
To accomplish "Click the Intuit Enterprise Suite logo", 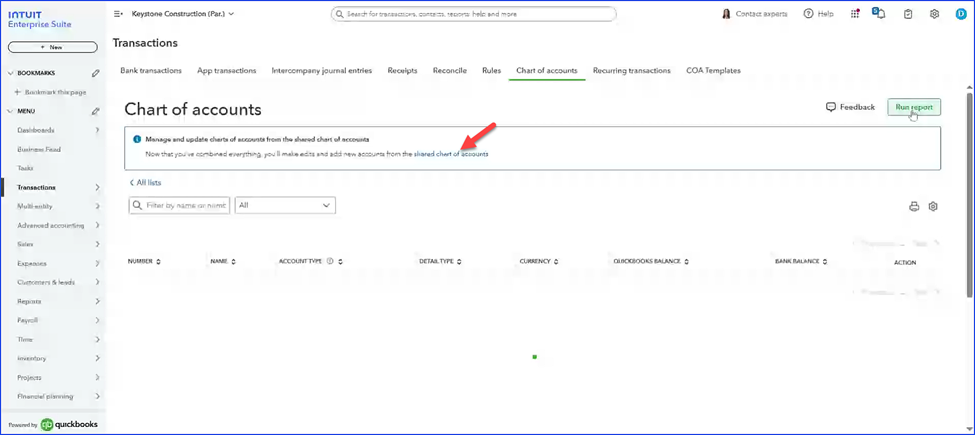I will tap(39, 20).
